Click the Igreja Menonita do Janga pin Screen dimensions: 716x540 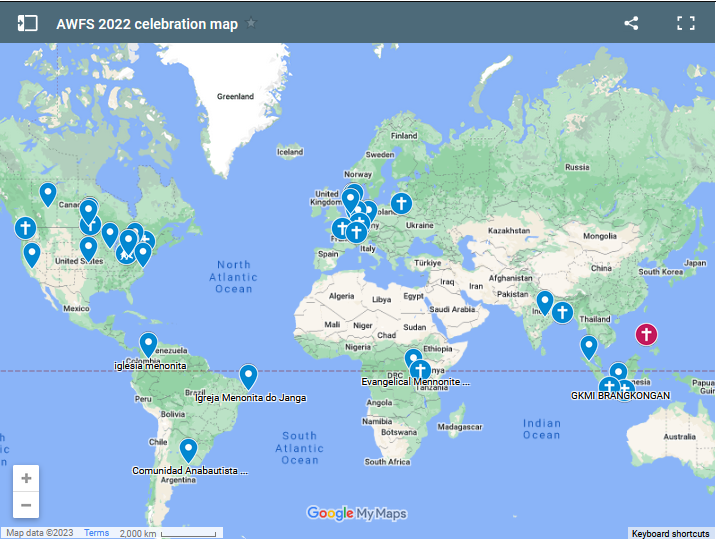coord(248,376)
